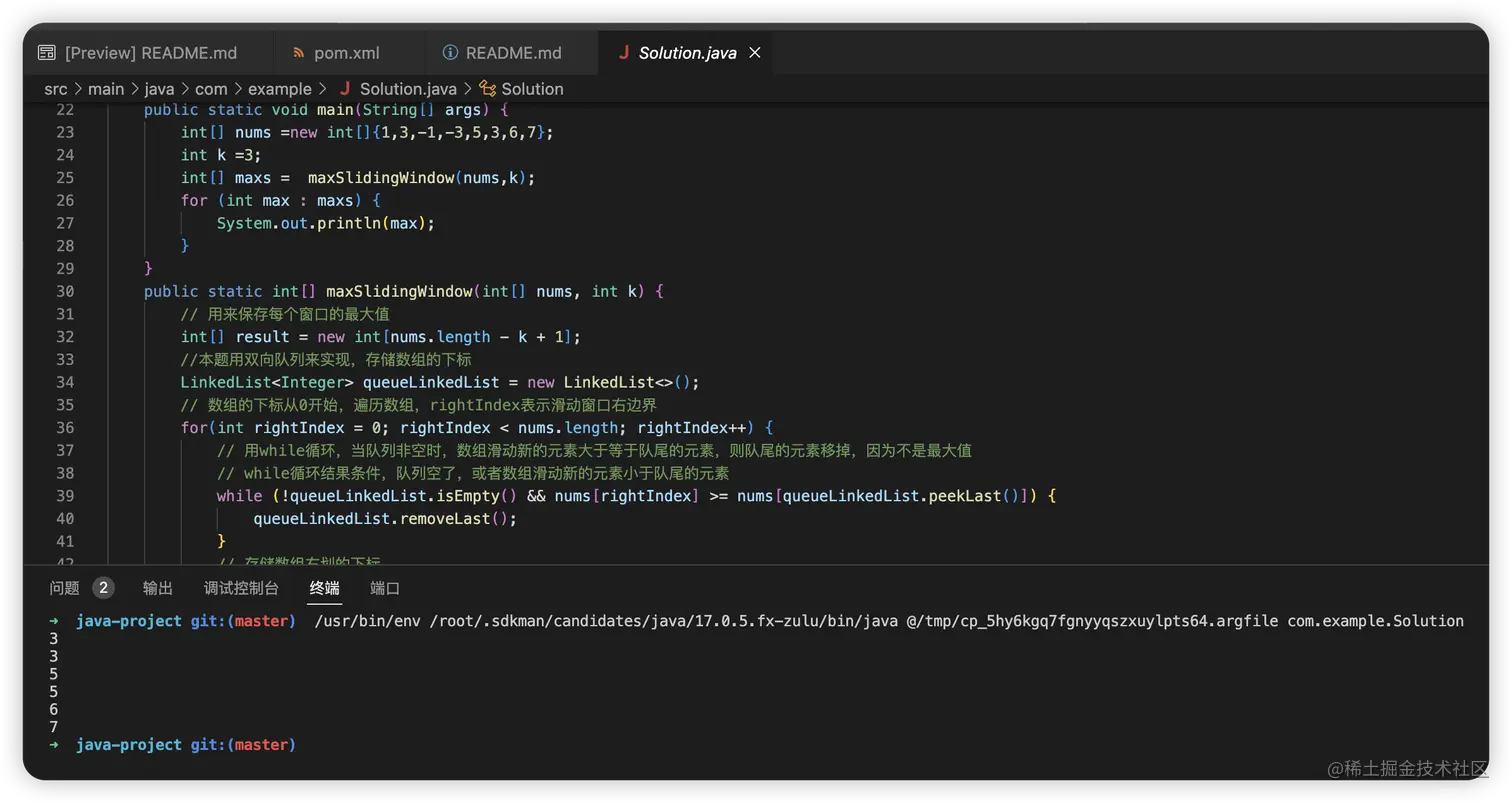Click 'queueLinkedList' variable on line 34
1512x803 pixels.
tap(431, 382)
